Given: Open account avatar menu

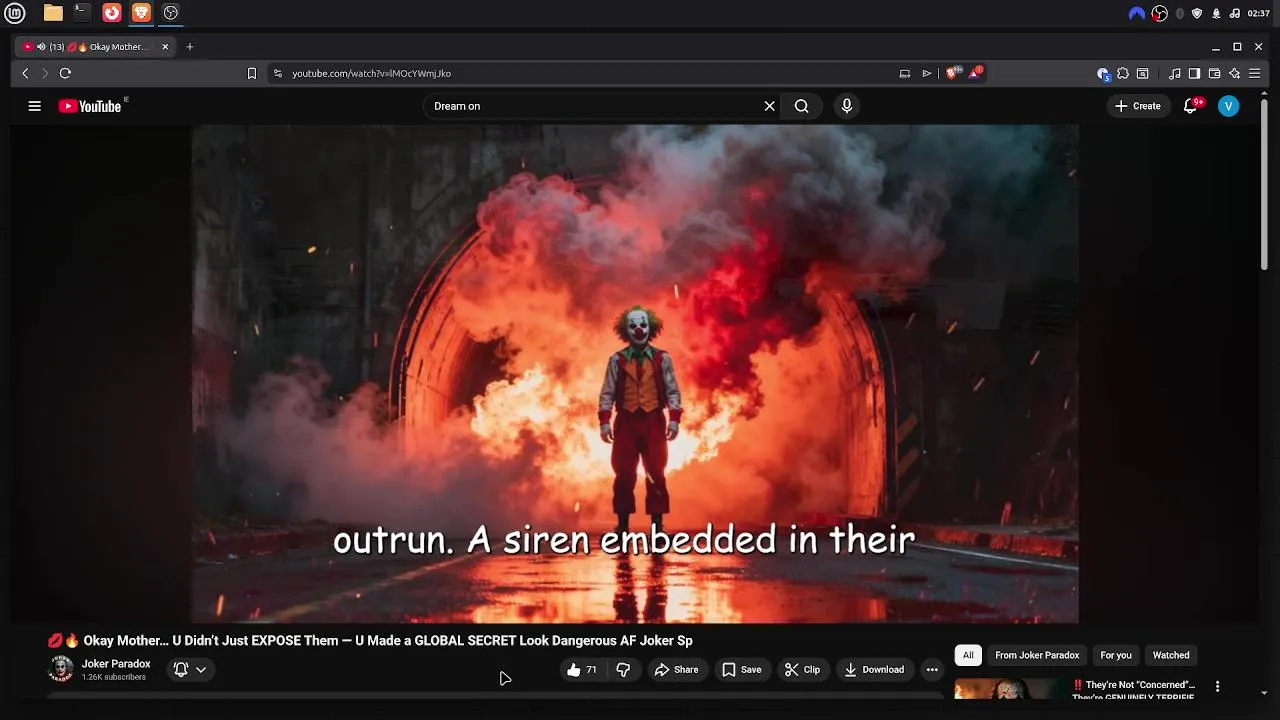Looking at the screenshot, I should point(1229,106).
